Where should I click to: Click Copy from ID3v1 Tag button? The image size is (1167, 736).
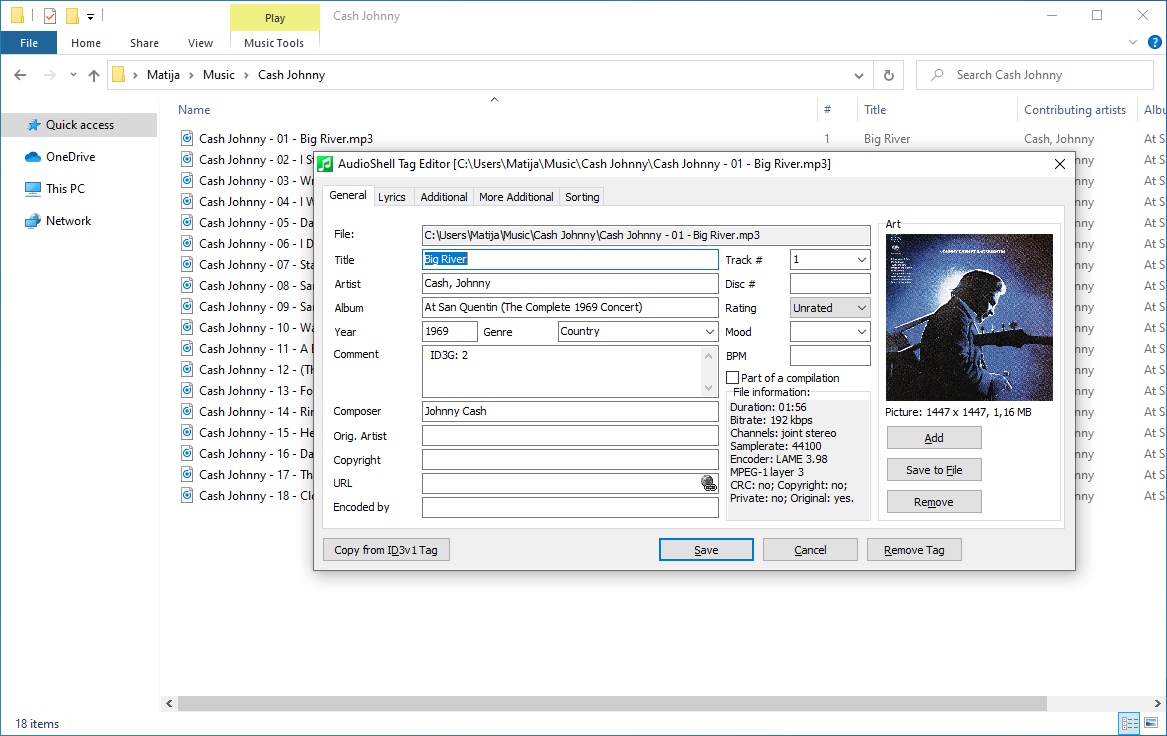click(x=386, y=550)
